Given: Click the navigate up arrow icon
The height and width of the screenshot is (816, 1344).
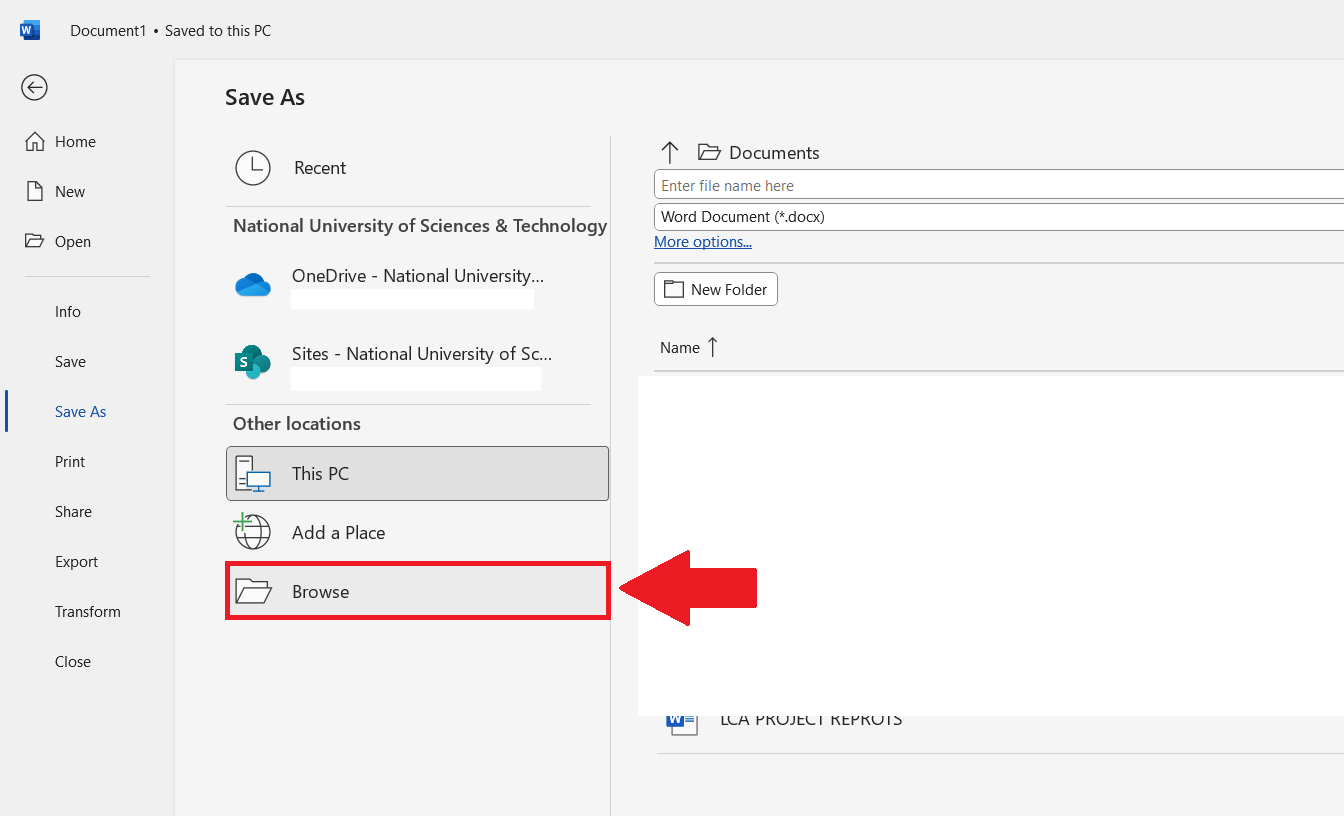Looking at the screenshot, I should click(x=670, y=151).
